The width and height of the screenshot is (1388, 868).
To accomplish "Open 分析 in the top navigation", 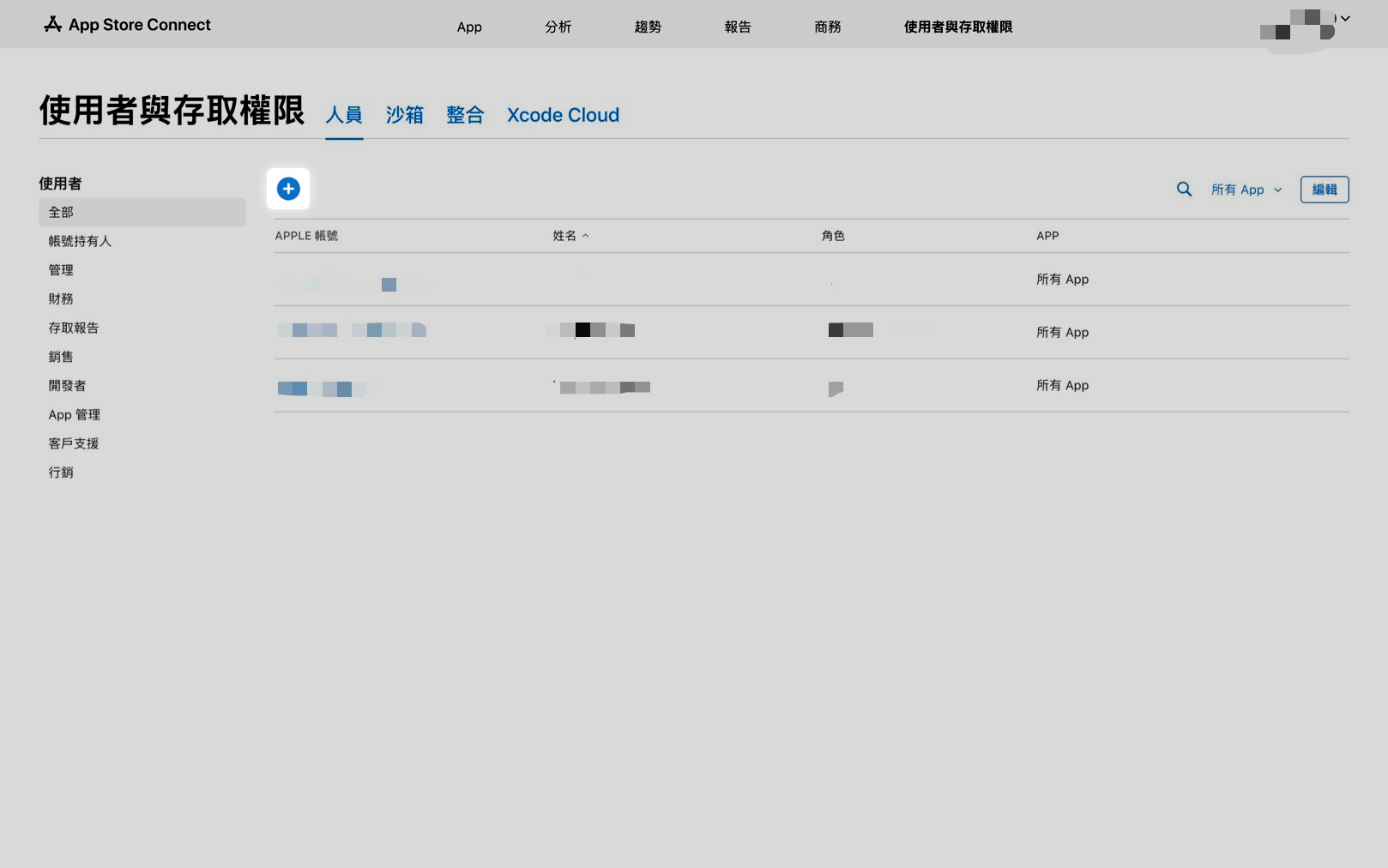I will tap(558, 27).
